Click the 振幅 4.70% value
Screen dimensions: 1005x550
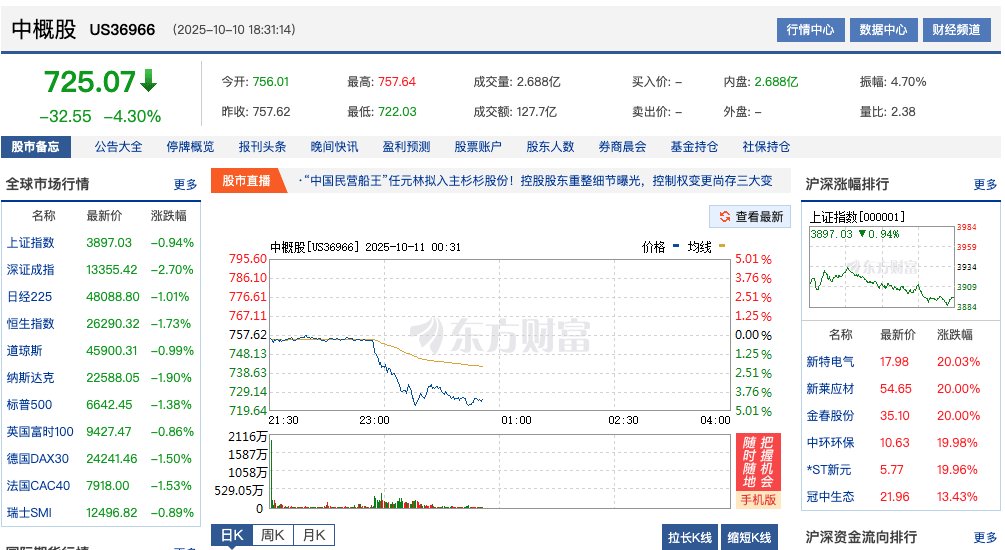coord(908,81)
